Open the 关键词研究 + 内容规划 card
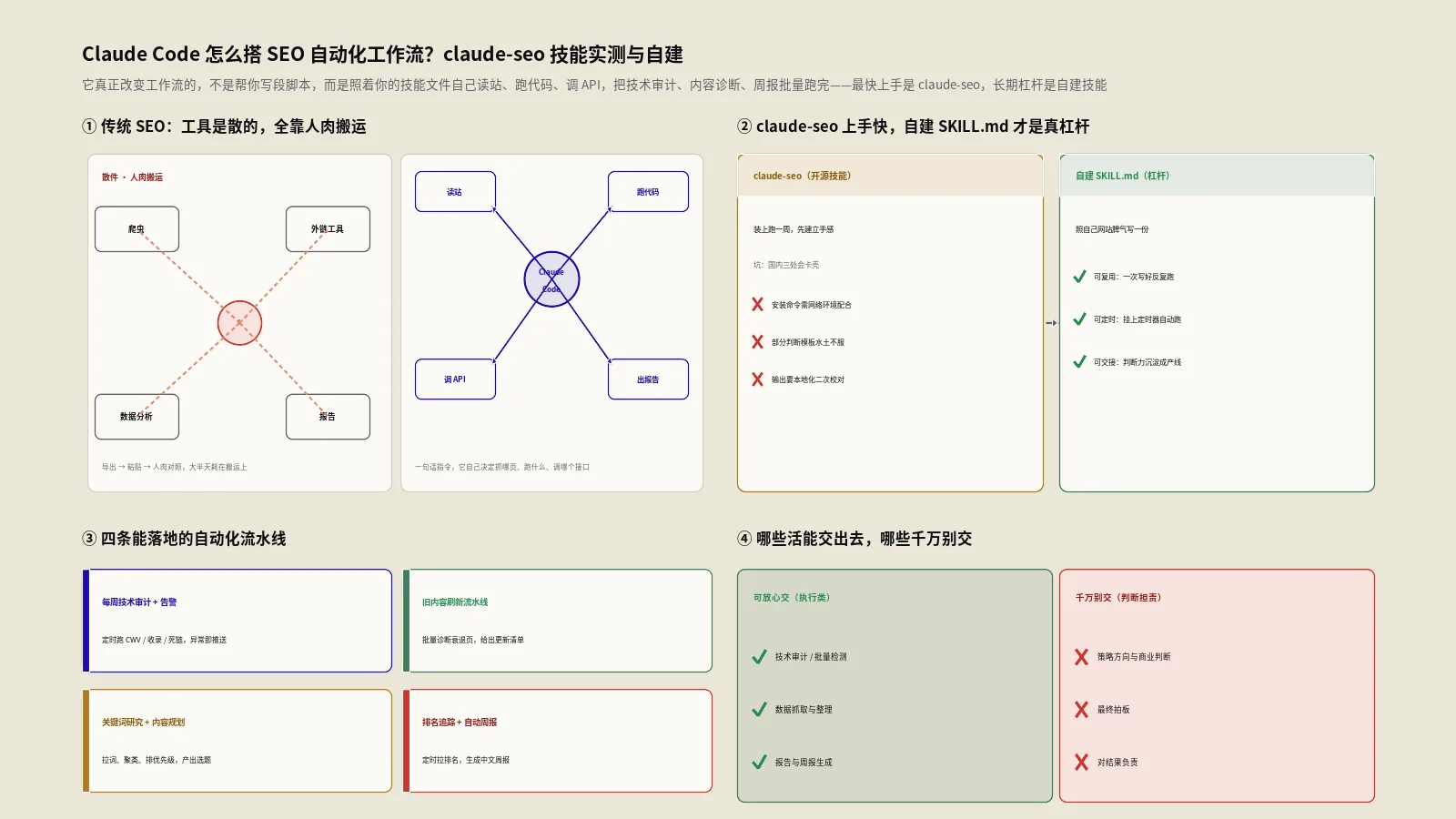1456x819 pixels. (x=237, y=741)
